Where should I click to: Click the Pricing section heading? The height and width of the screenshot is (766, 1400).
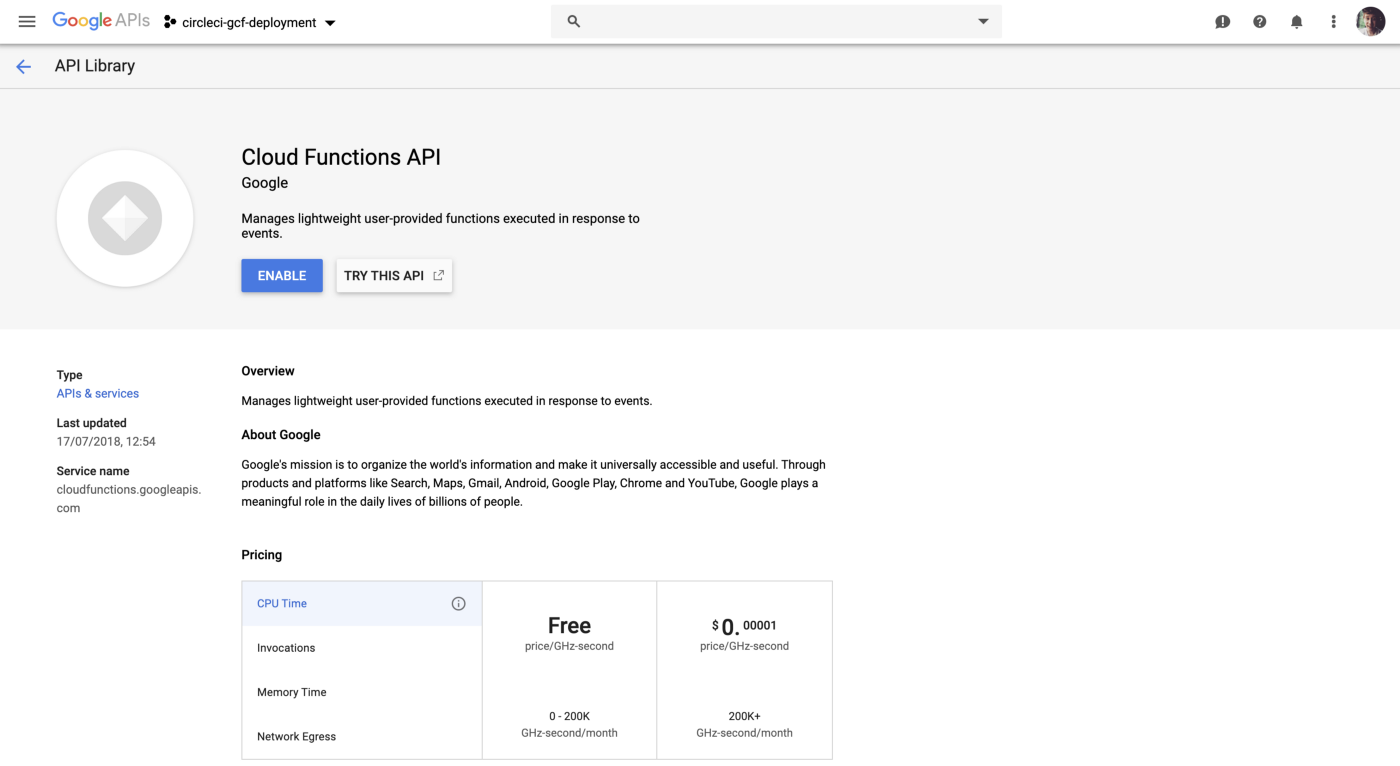click(262, 555)
